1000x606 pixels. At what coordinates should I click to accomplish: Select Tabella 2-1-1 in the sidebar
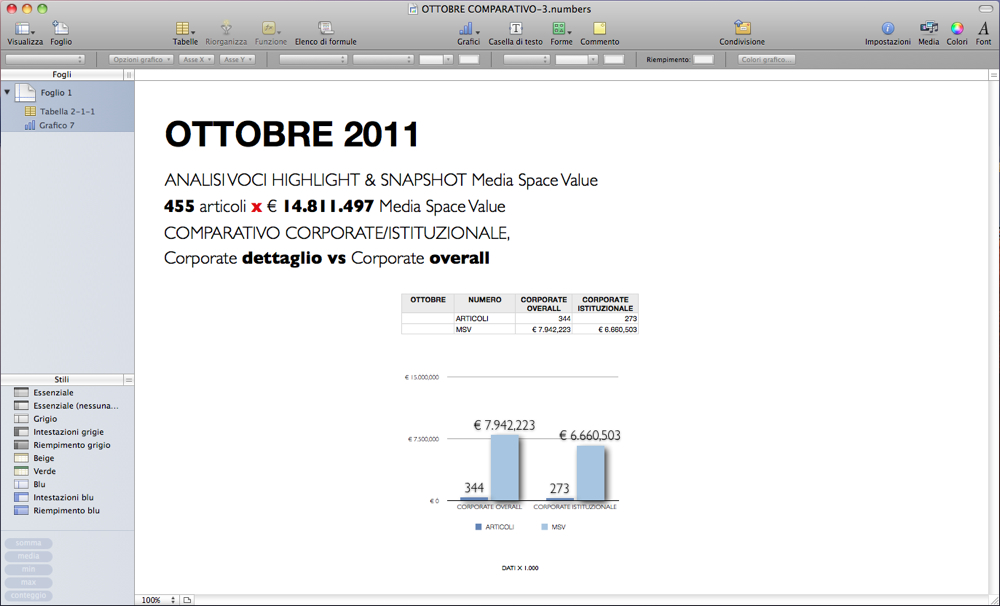click(x=67, y=111)
